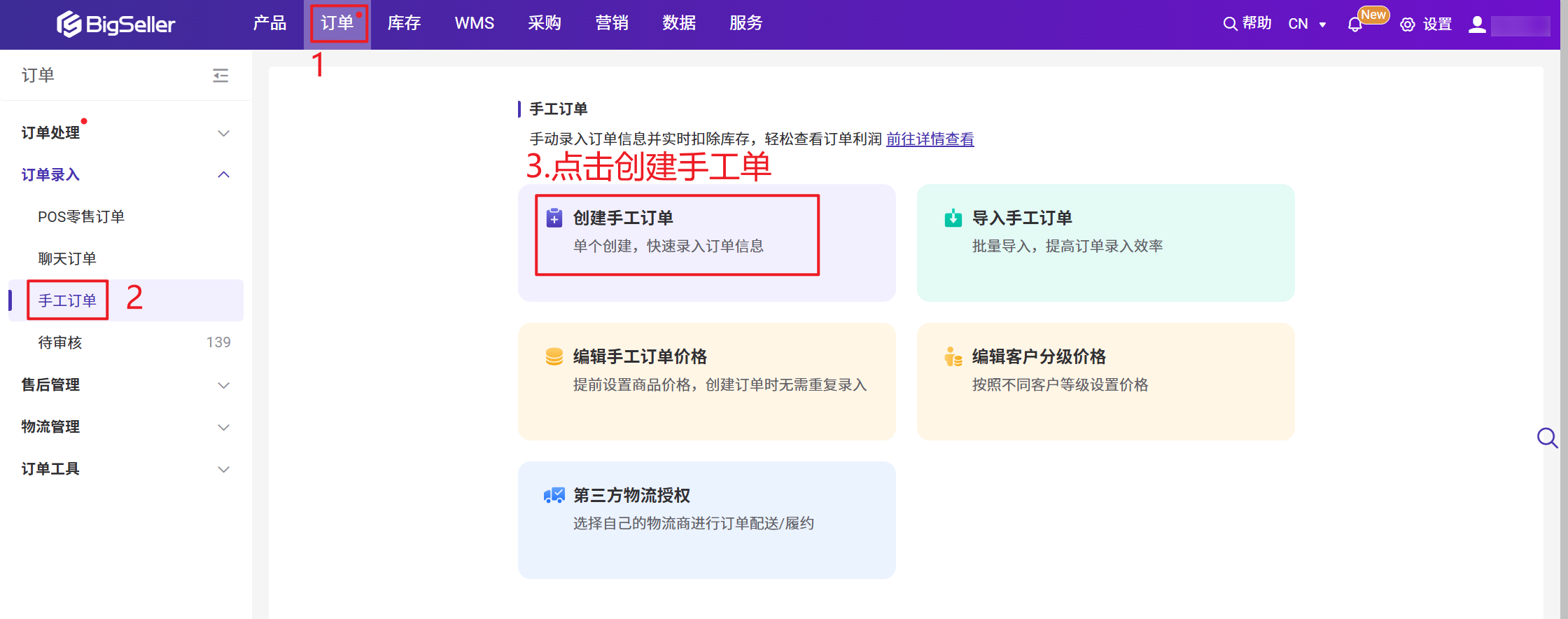Collapse the 订单录入 sidebar section
1568x619 pixels.
[223, 174]
